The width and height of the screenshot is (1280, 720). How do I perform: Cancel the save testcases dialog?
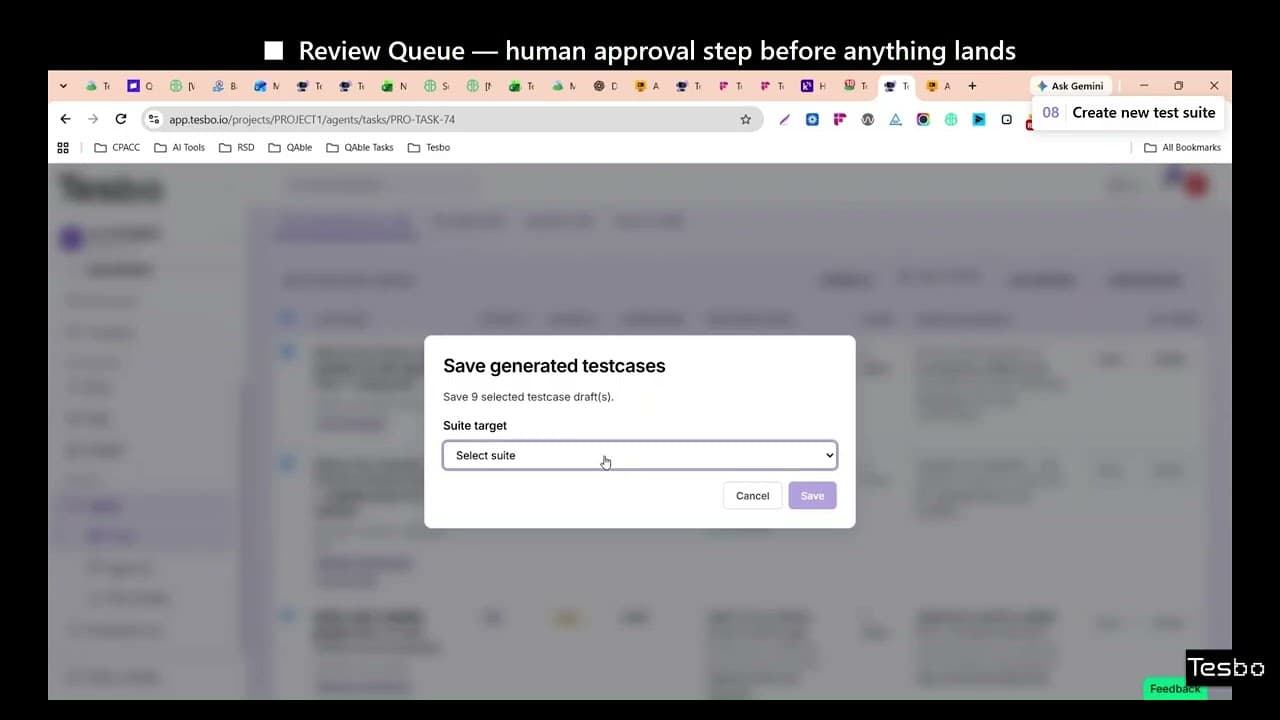[752, 496]
